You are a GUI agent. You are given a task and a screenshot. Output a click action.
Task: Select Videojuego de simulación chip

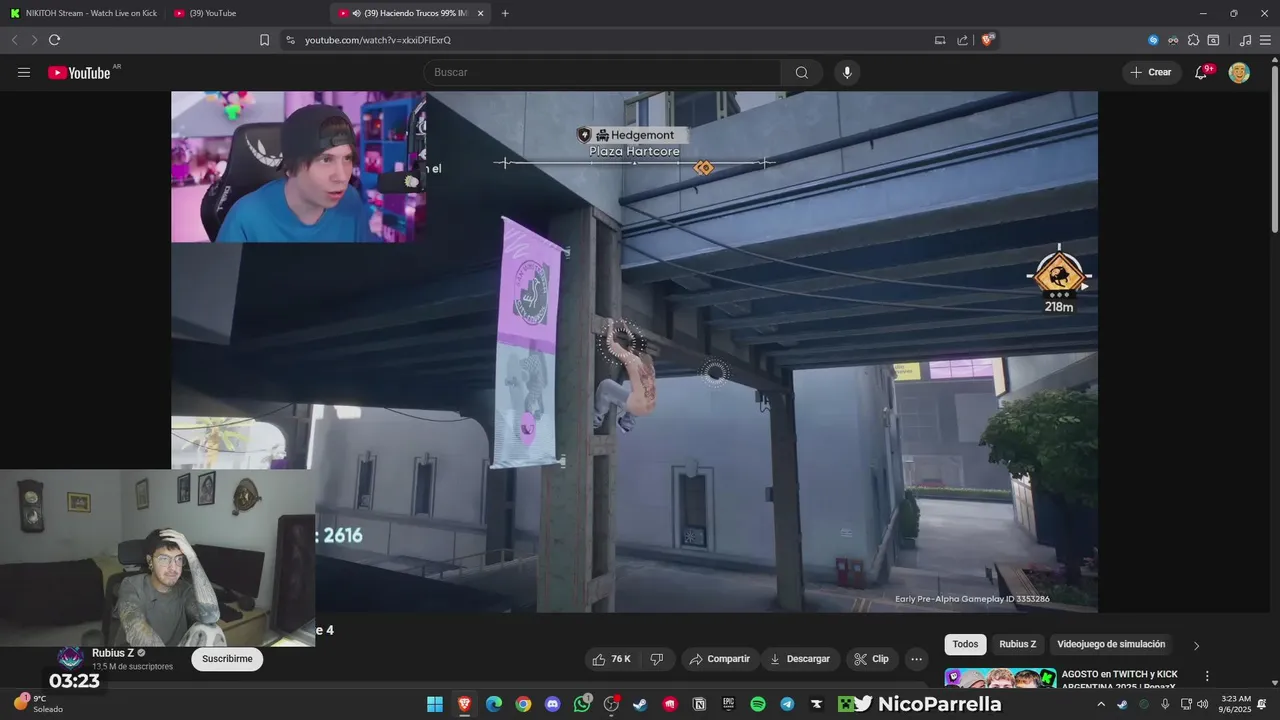click(1111, 644)
